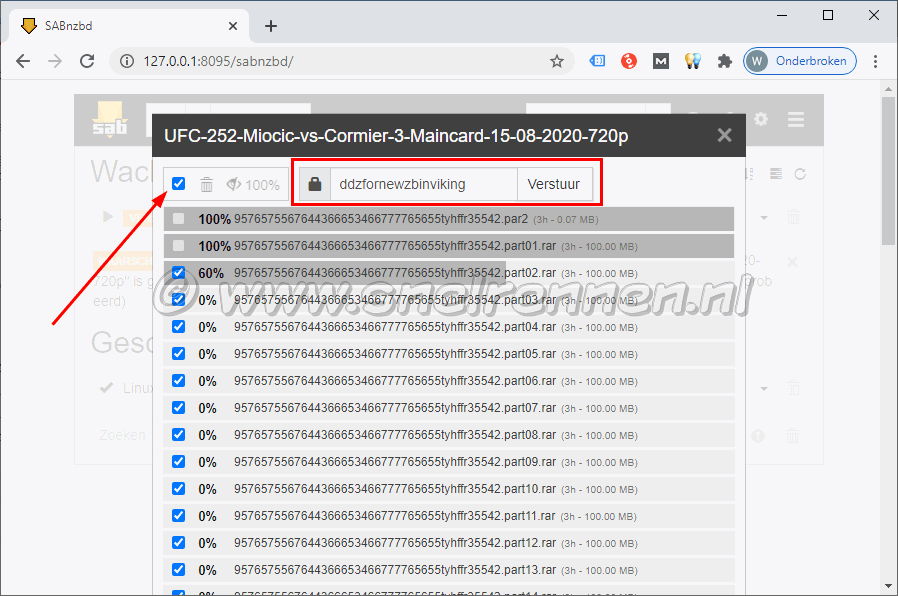Open a new browser tab
This screenshot has width=898, height=596.
point(271,26)
